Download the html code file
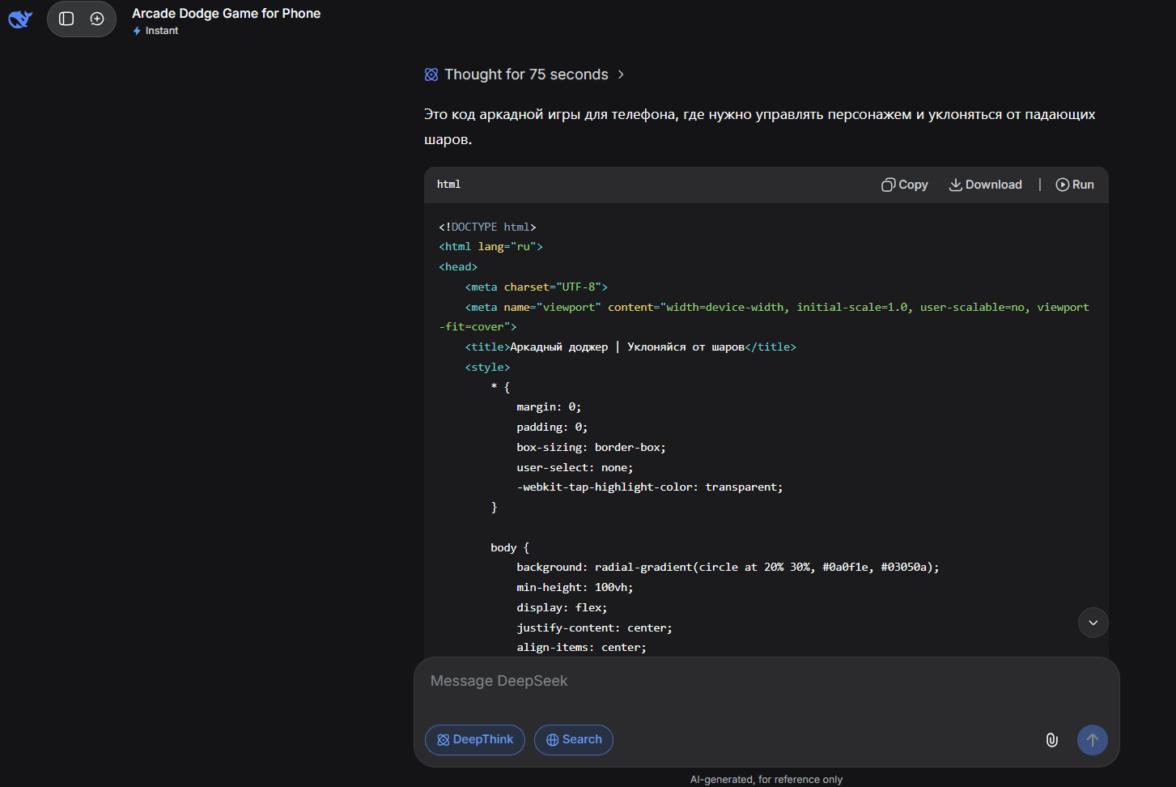Screen dimensions: 1176x787 (985, 185)
